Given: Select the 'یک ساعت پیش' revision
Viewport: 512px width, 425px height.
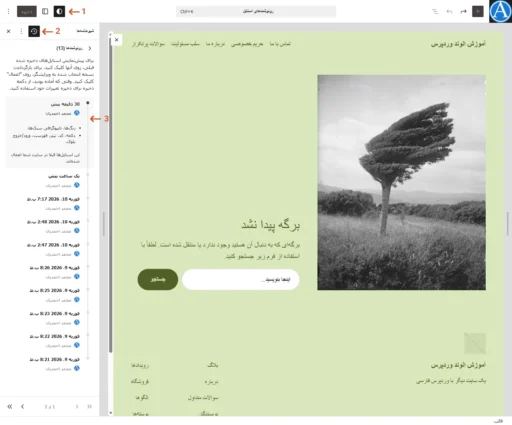Looking at the screenshot, I should coord(49,180).
